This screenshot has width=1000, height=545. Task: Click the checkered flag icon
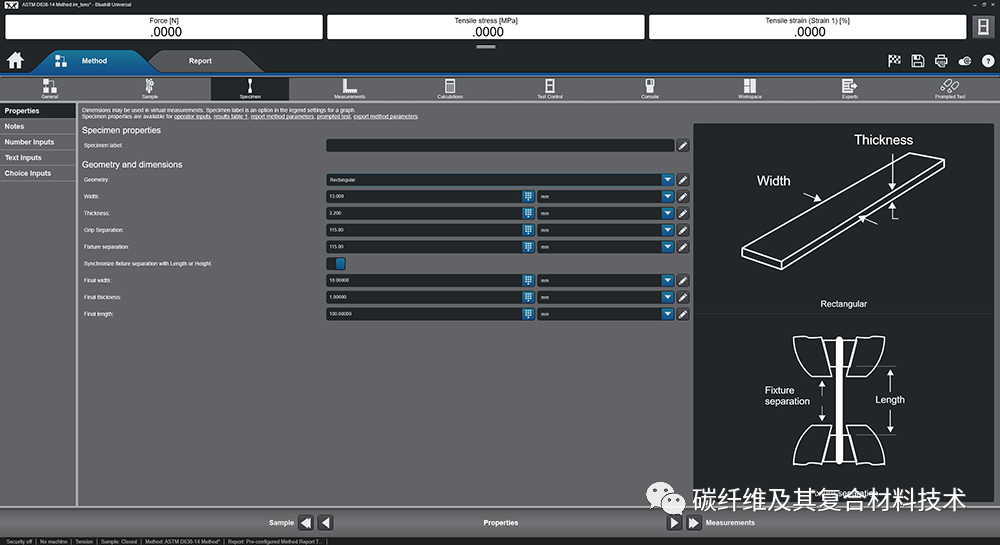pyautogui.click(x=894, y=61)
